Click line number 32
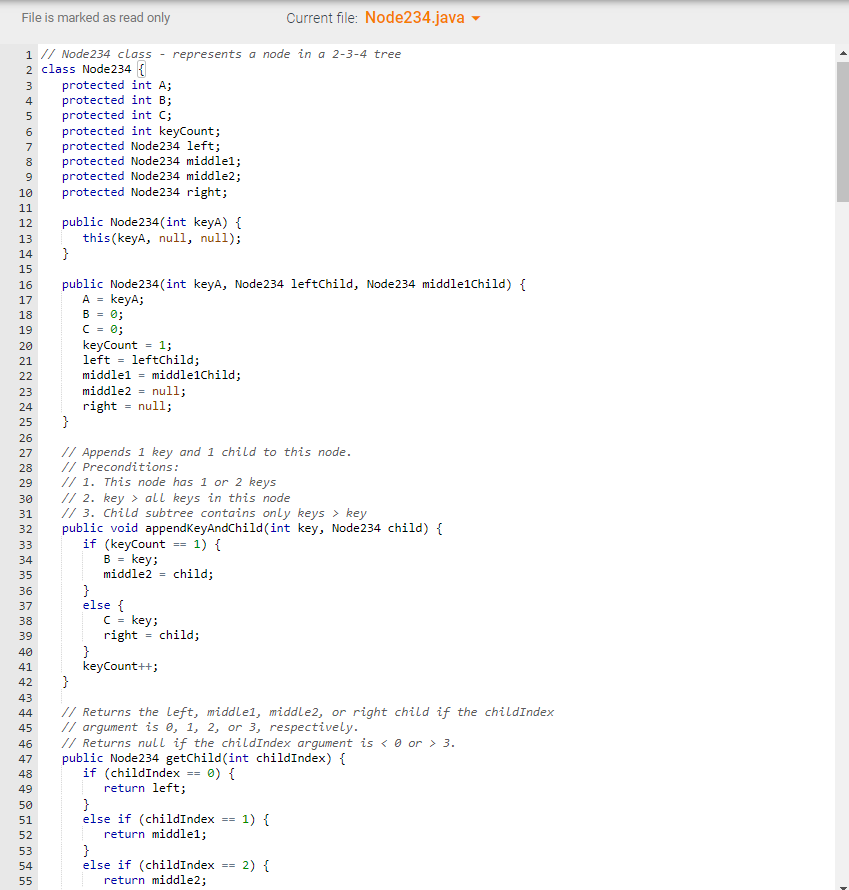This screenshot has height=890, width=849. point(25,528)
